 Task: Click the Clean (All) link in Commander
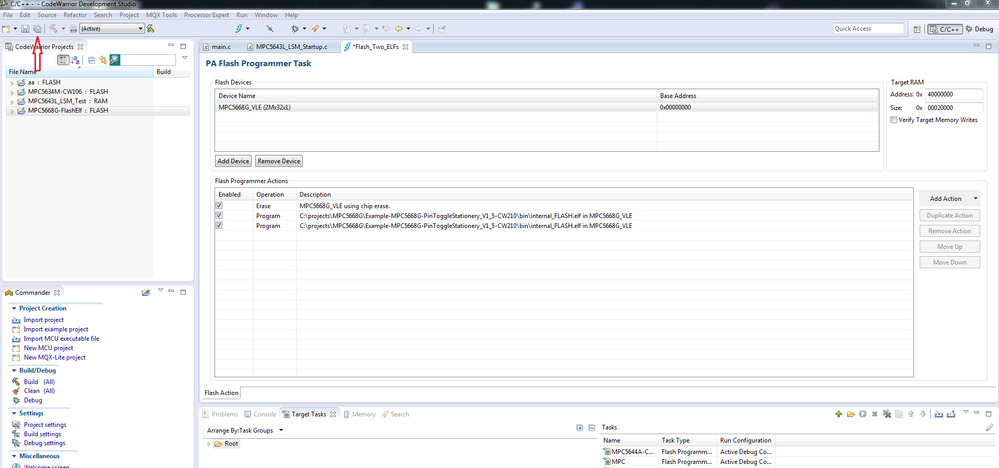click(x=39, y=391)
